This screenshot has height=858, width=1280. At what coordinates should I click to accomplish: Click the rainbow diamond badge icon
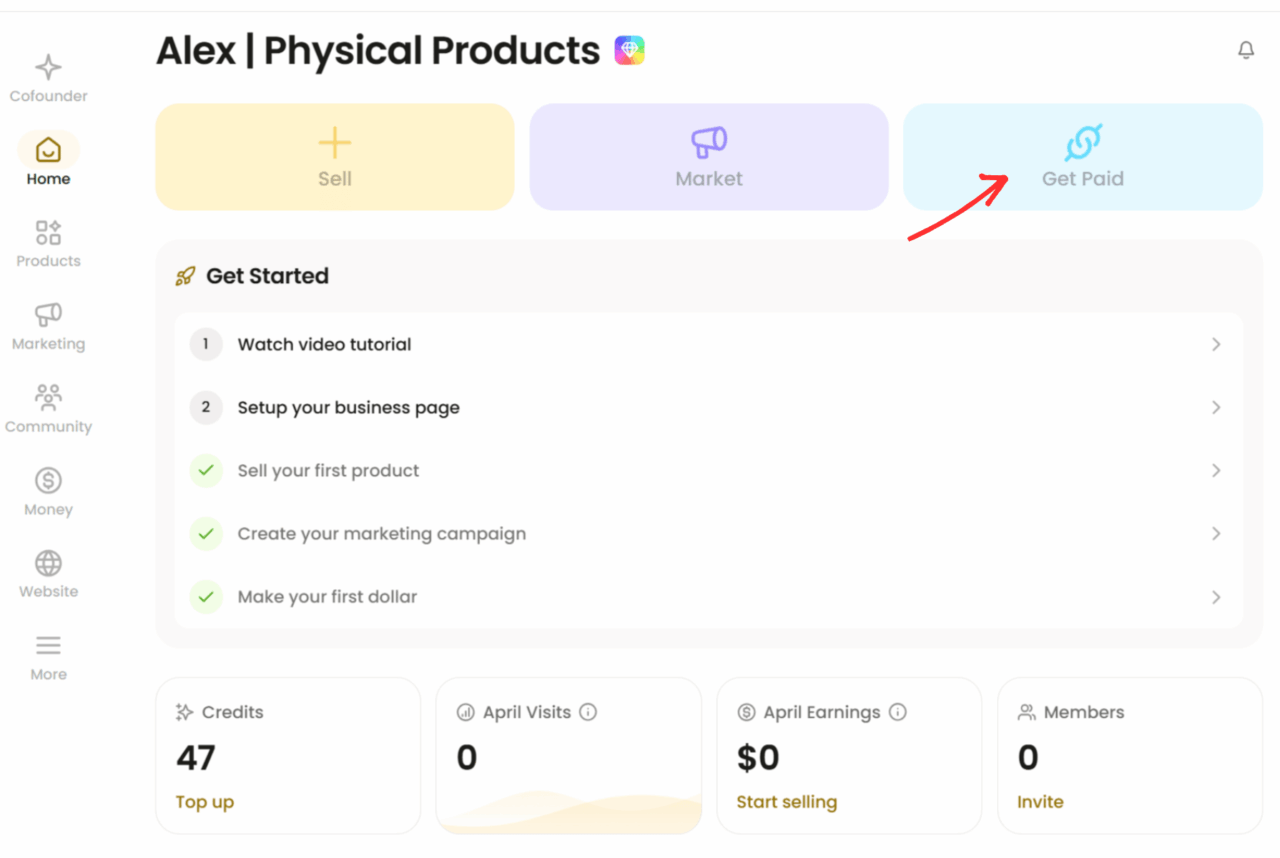click(629, 50)
